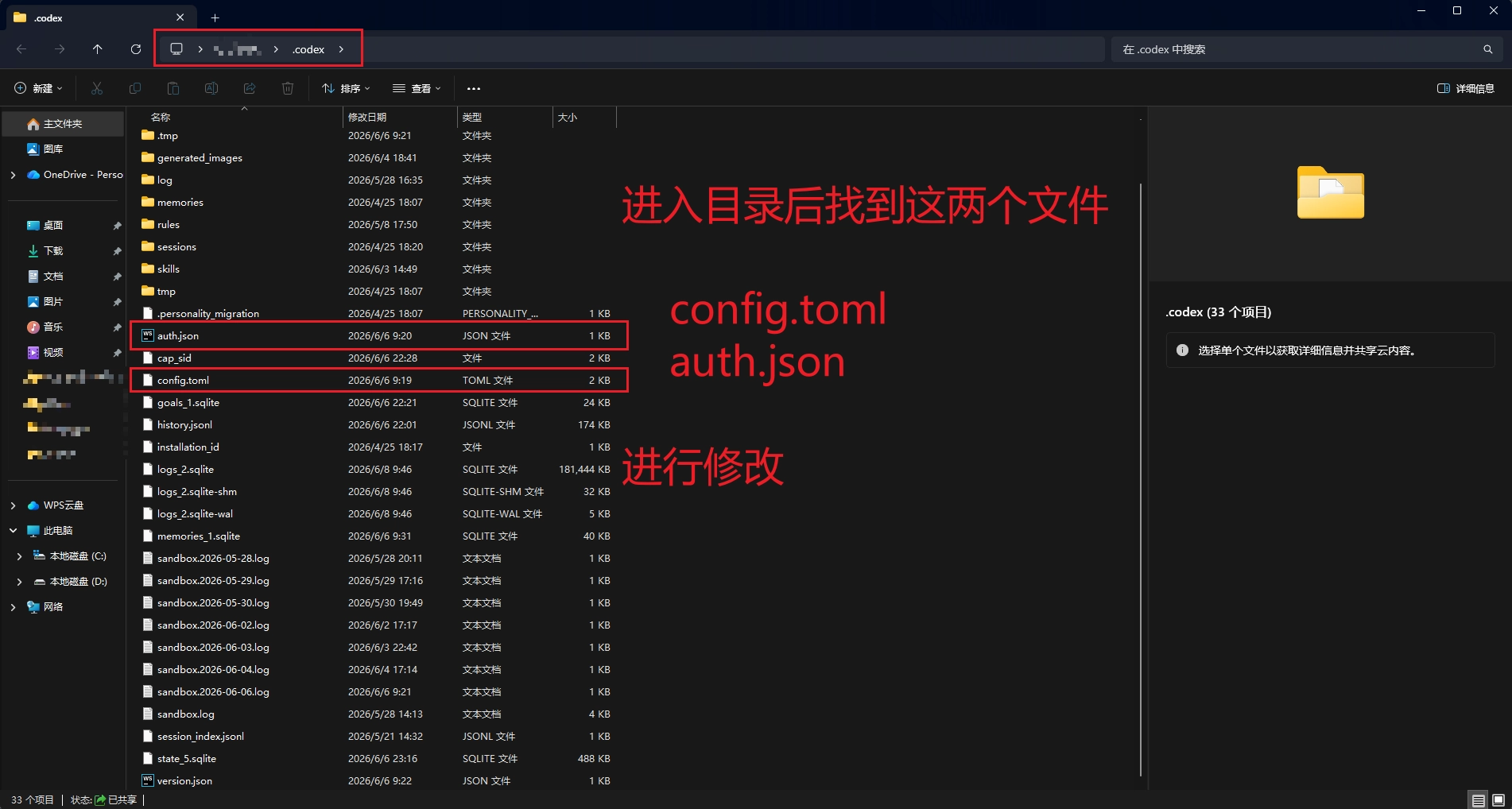1512x809 pixels.
Task: Click the Paste toolbar icon
Action: point(173,88)
